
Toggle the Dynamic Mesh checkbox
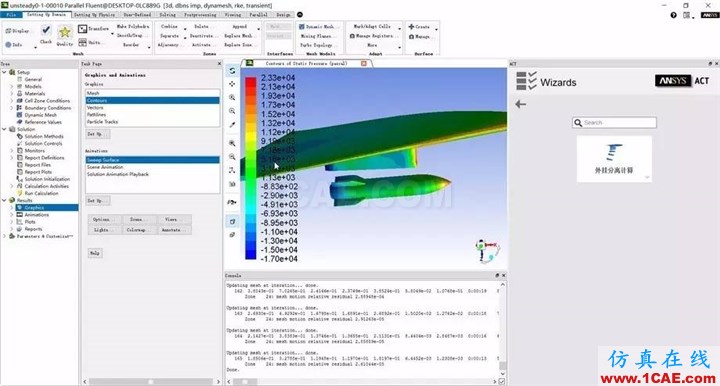(x=302, y=27)
